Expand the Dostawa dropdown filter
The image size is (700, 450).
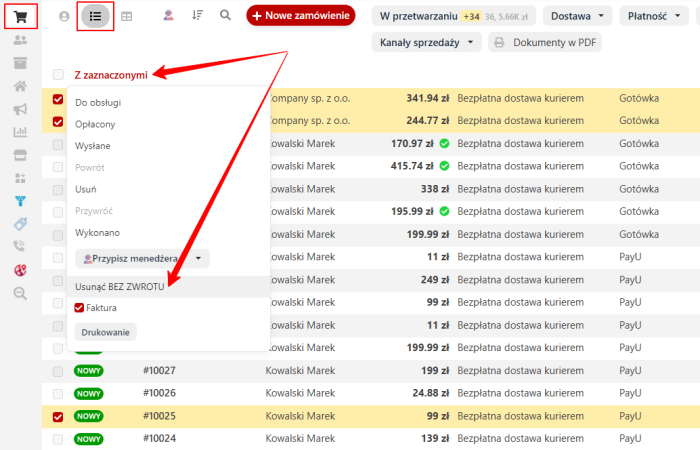[577, 16]
